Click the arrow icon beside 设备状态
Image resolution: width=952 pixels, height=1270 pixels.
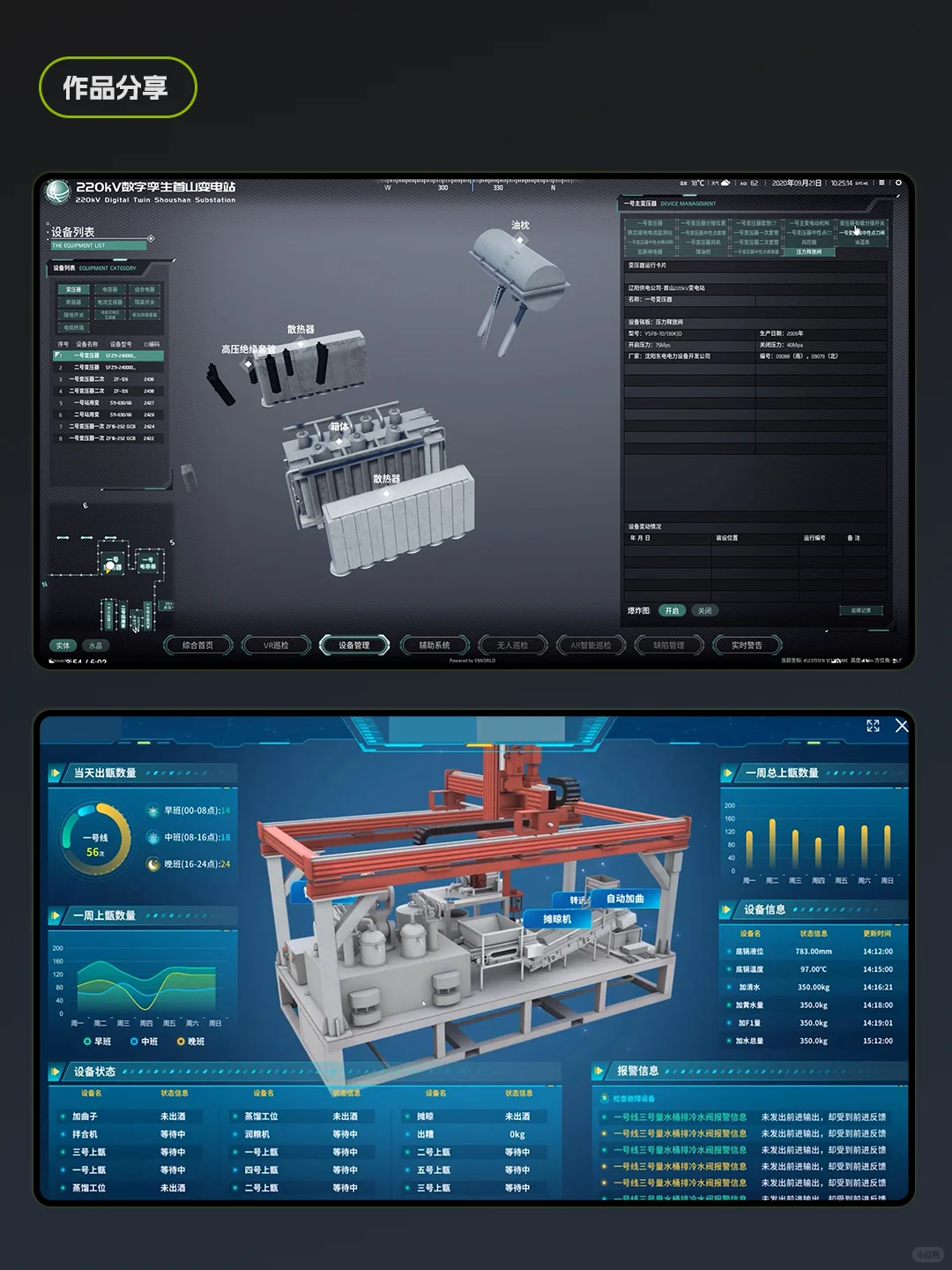(x=56, y=1072)
